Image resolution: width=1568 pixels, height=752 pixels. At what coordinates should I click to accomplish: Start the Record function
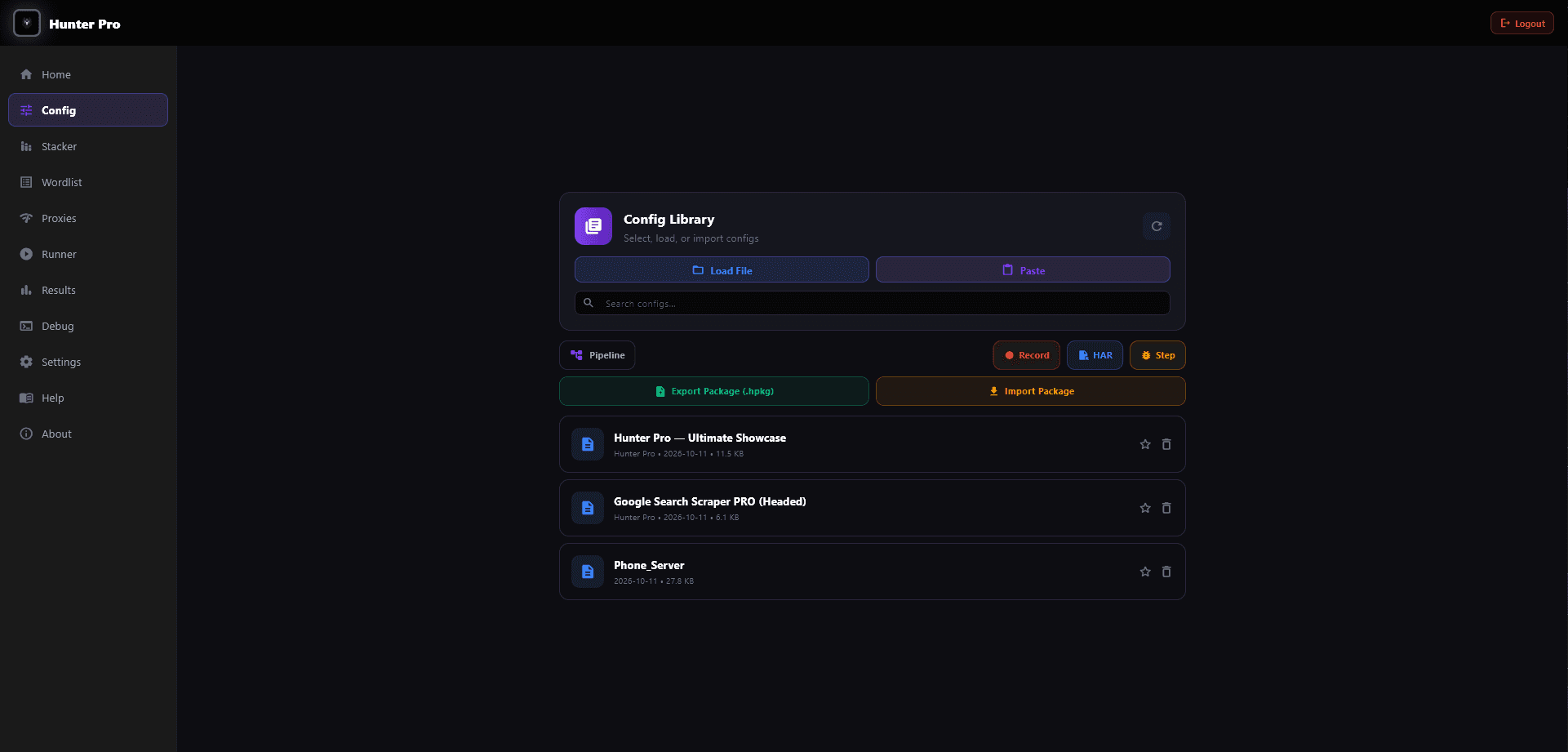click(1027, 355)
